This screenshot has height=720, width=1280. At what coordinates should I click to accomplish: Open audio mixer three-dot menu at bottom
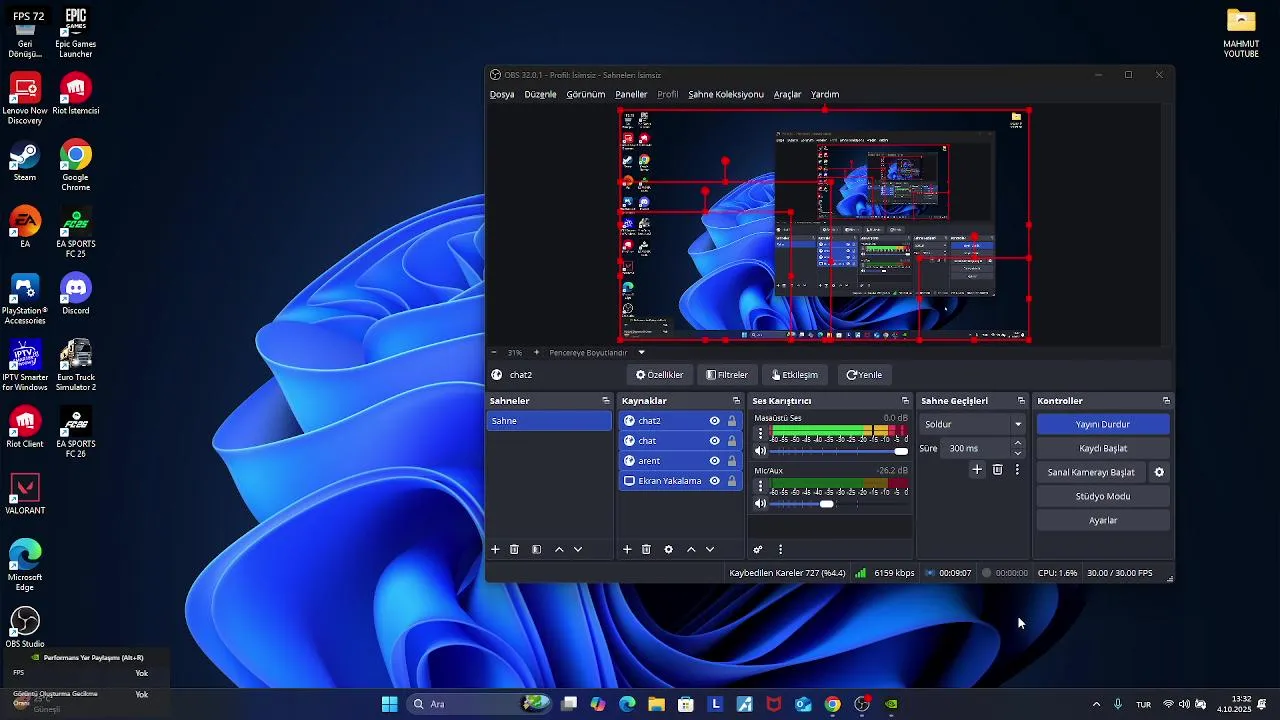point(780,549)
